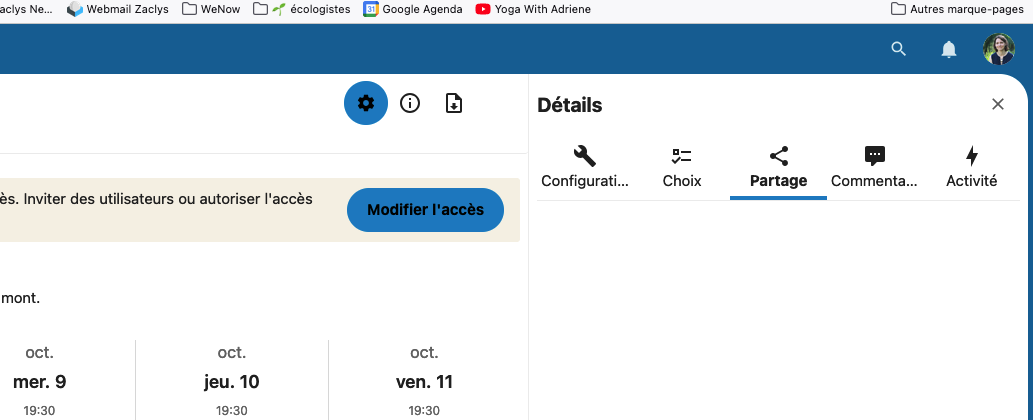
Task: Toggle the gear settings sidebar button
Action: pyautogui.click(x=365, y=103)
